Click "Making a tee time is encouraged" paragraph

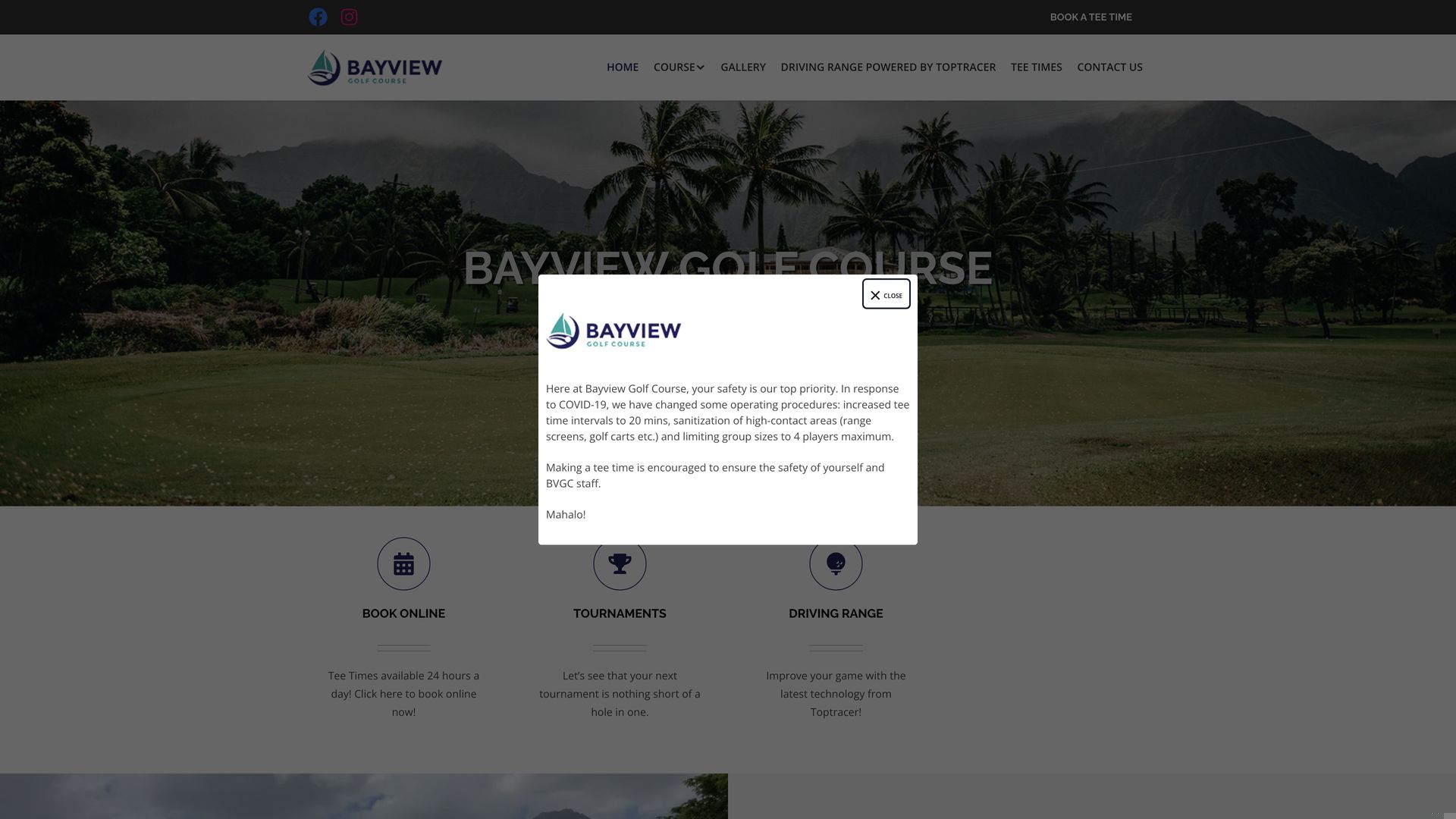pyautogui.click(x=715, y=475)
